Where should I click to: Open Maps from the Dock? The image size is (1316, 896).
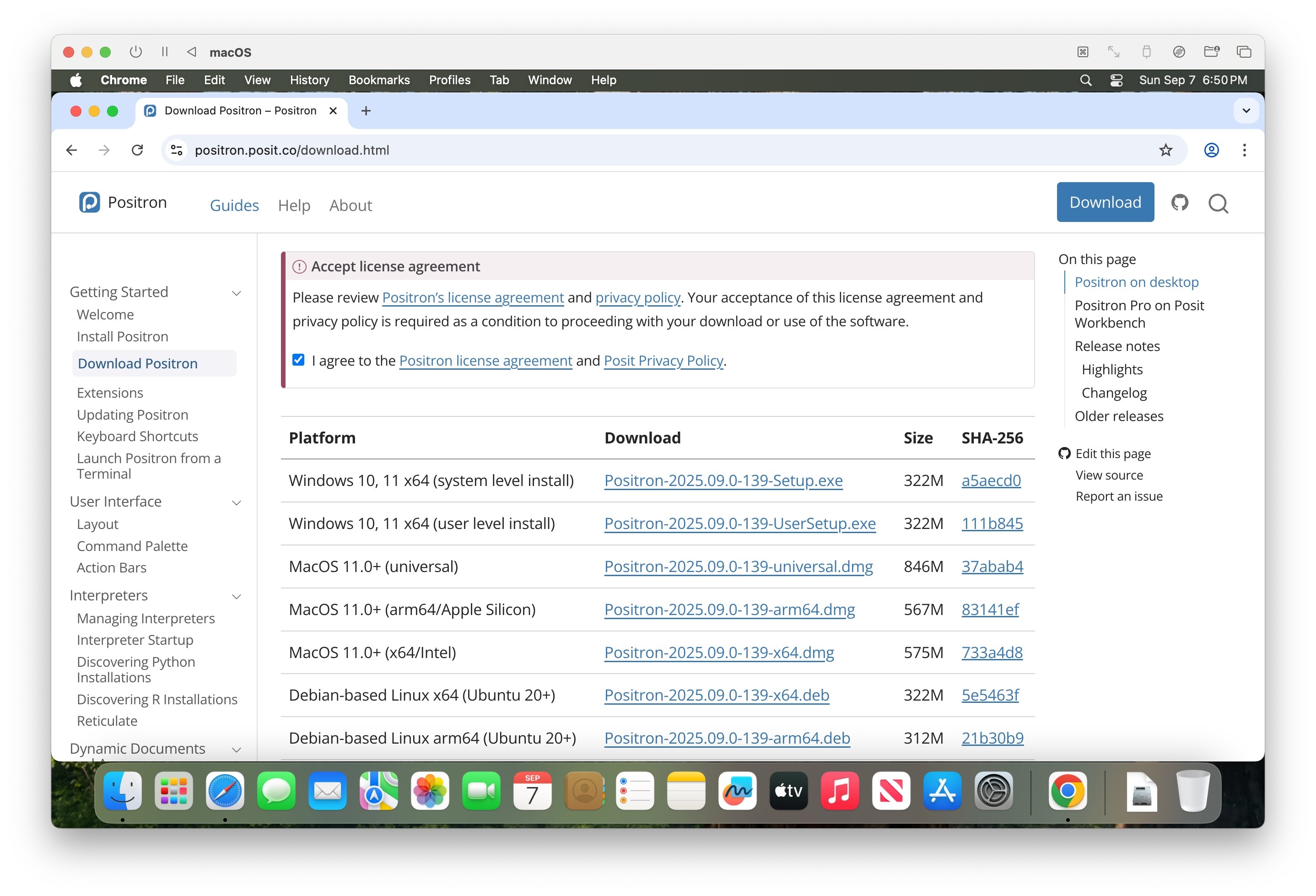[x=379, y=791]
